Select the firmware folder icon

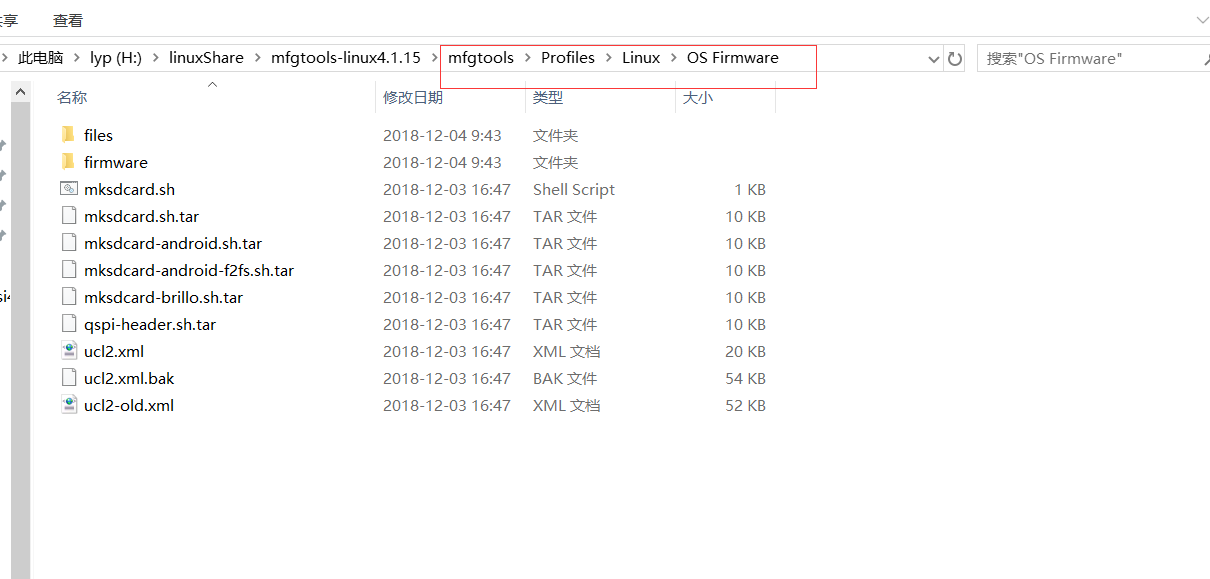[68, 162]
